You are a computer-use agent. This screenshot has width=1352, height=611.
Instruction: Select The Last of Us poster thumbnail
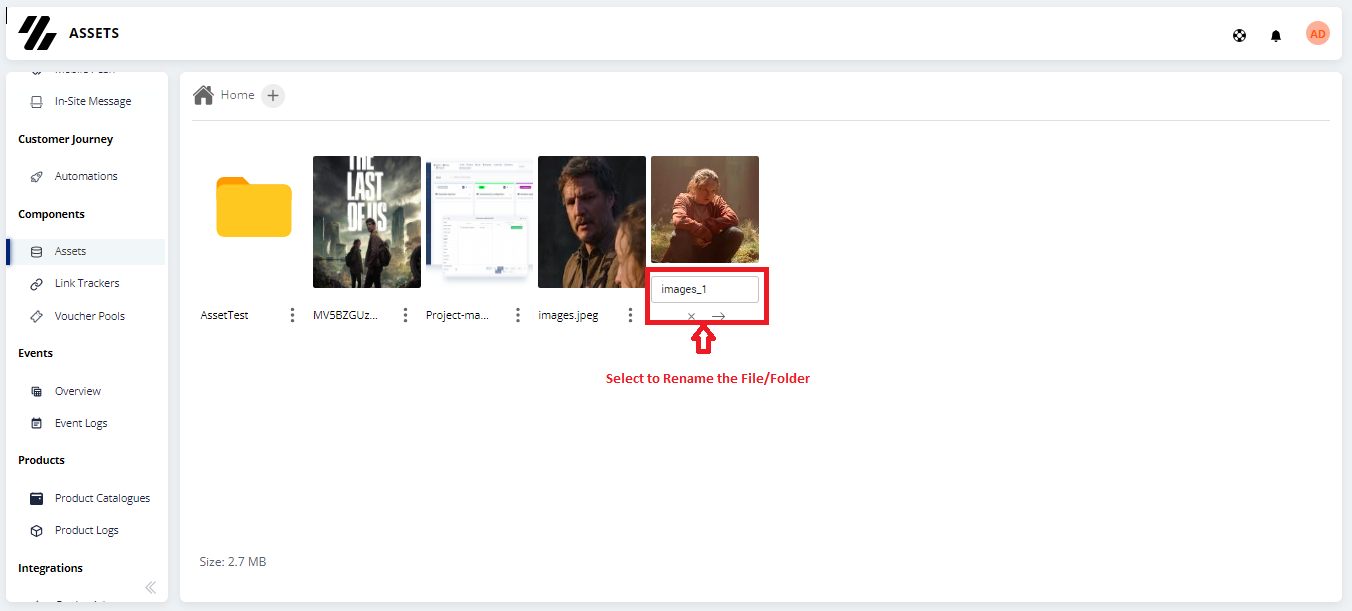point(367,222)
